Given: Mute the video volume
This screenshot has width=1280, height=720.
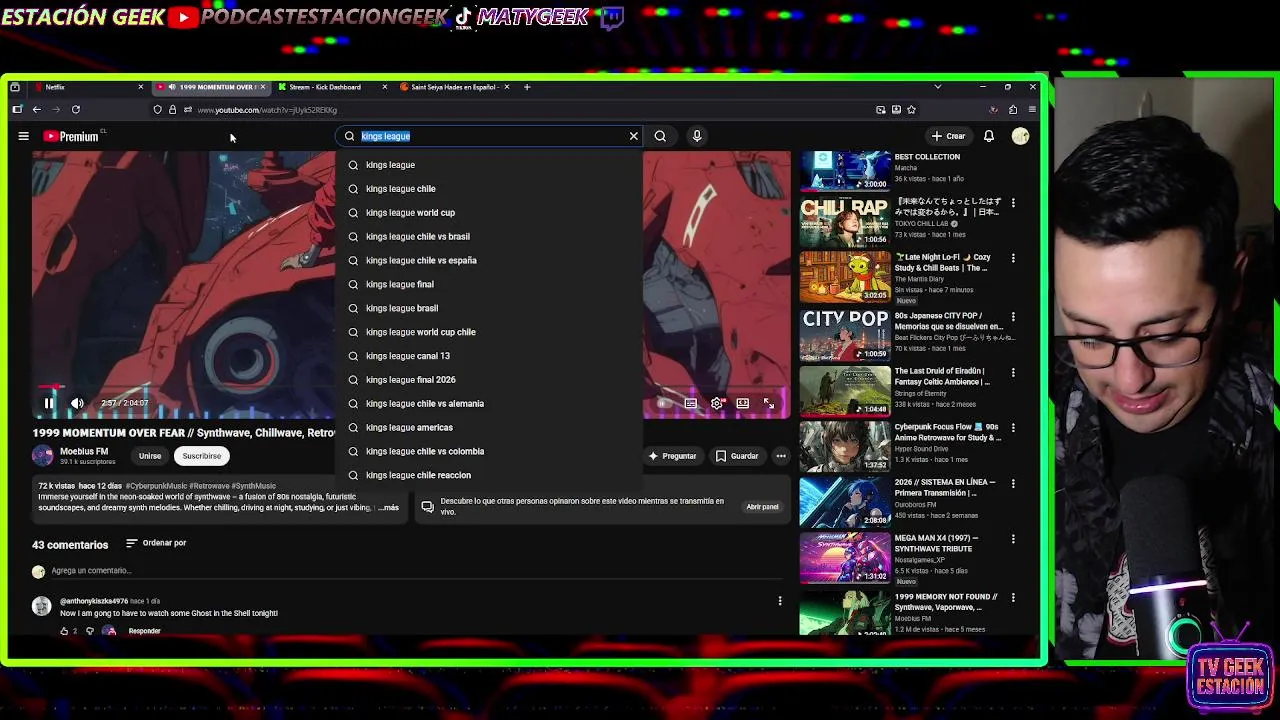Looking at the screenshot, I should click(77, 403).
